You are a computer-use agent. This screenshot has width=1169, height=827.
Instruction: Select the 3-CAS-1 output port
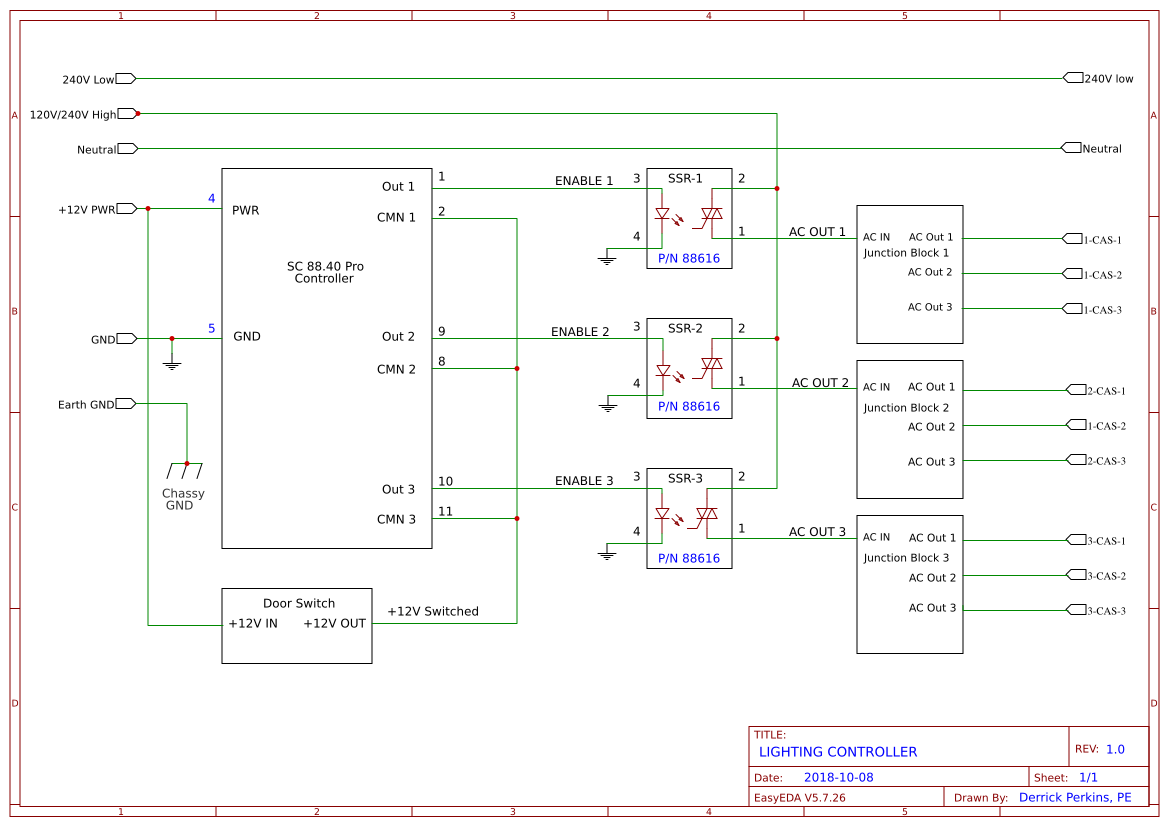(x=1077, y=539)
